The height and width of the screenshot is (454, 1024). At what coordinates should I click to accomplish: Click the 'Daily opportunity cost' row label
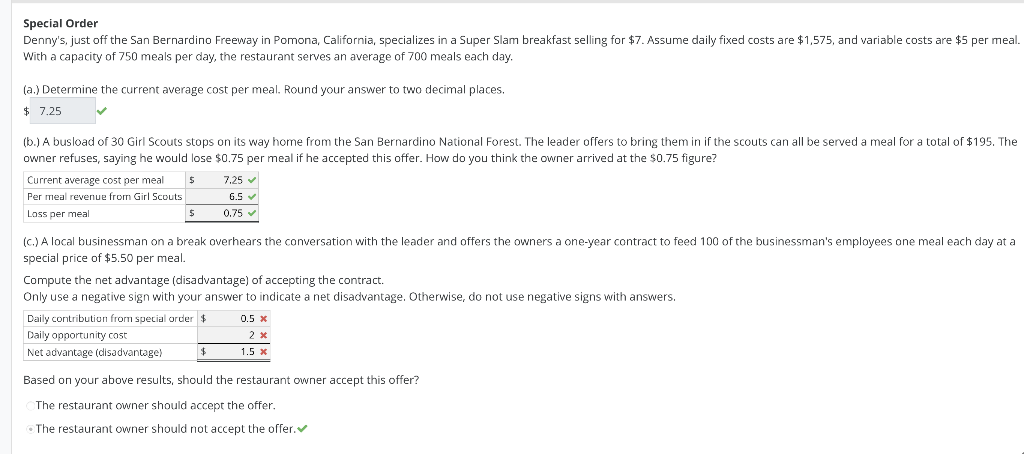(x=77, y=335)
